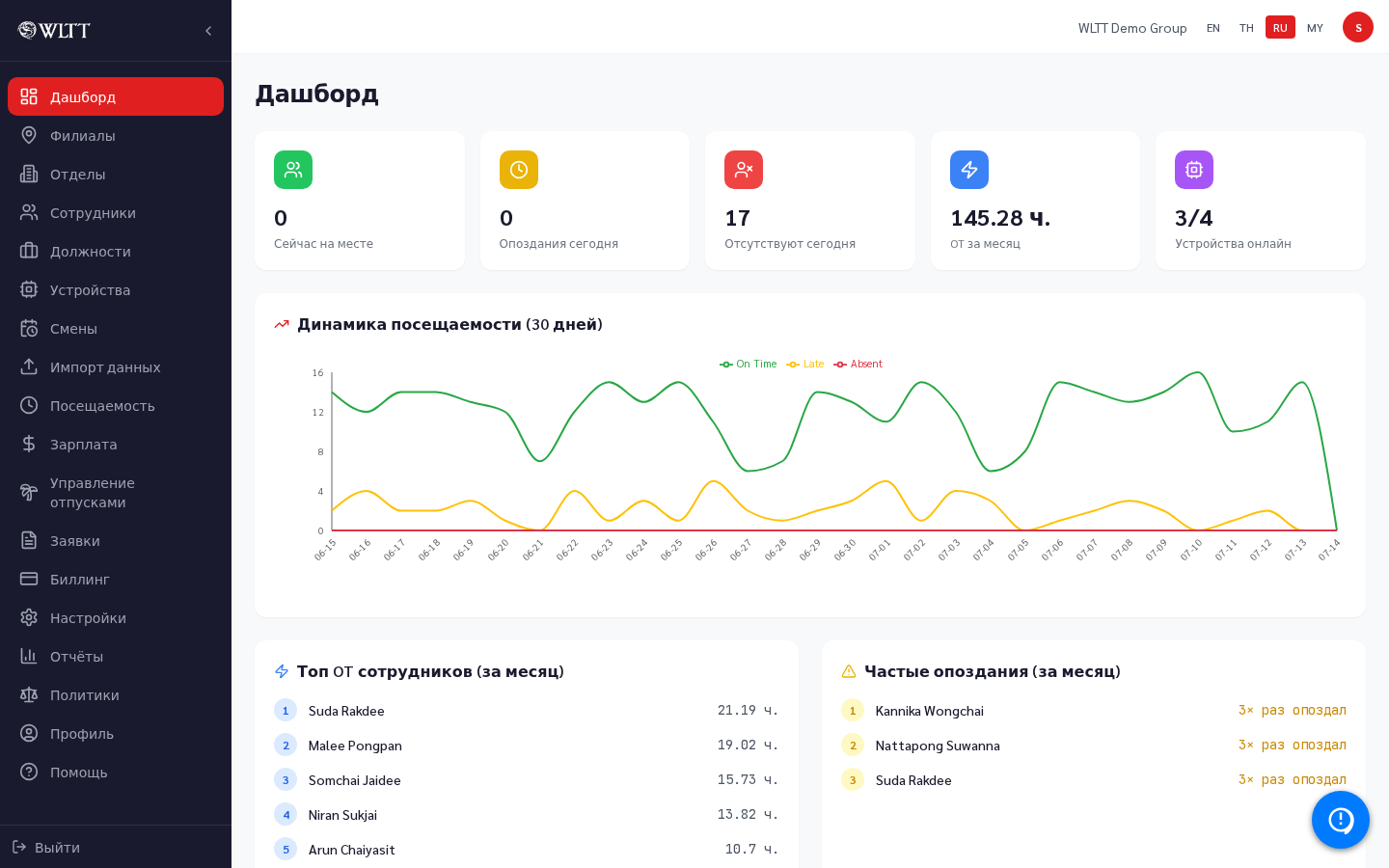This screenshot has height=868, width=1389.
Task: Open Suda Rakdee in top OT list
Action: pos(346,711)
